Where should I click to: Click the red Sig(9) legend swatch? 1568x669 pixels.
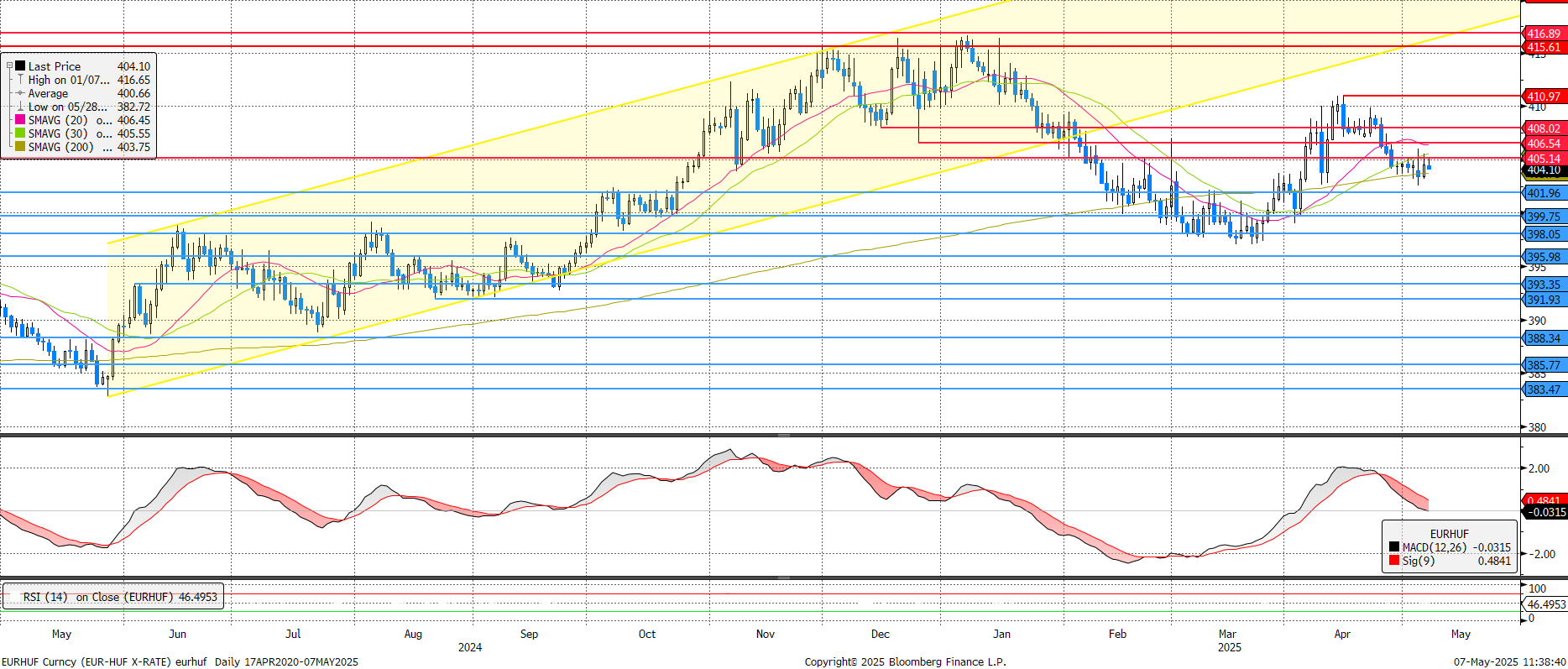(1393, 561)
